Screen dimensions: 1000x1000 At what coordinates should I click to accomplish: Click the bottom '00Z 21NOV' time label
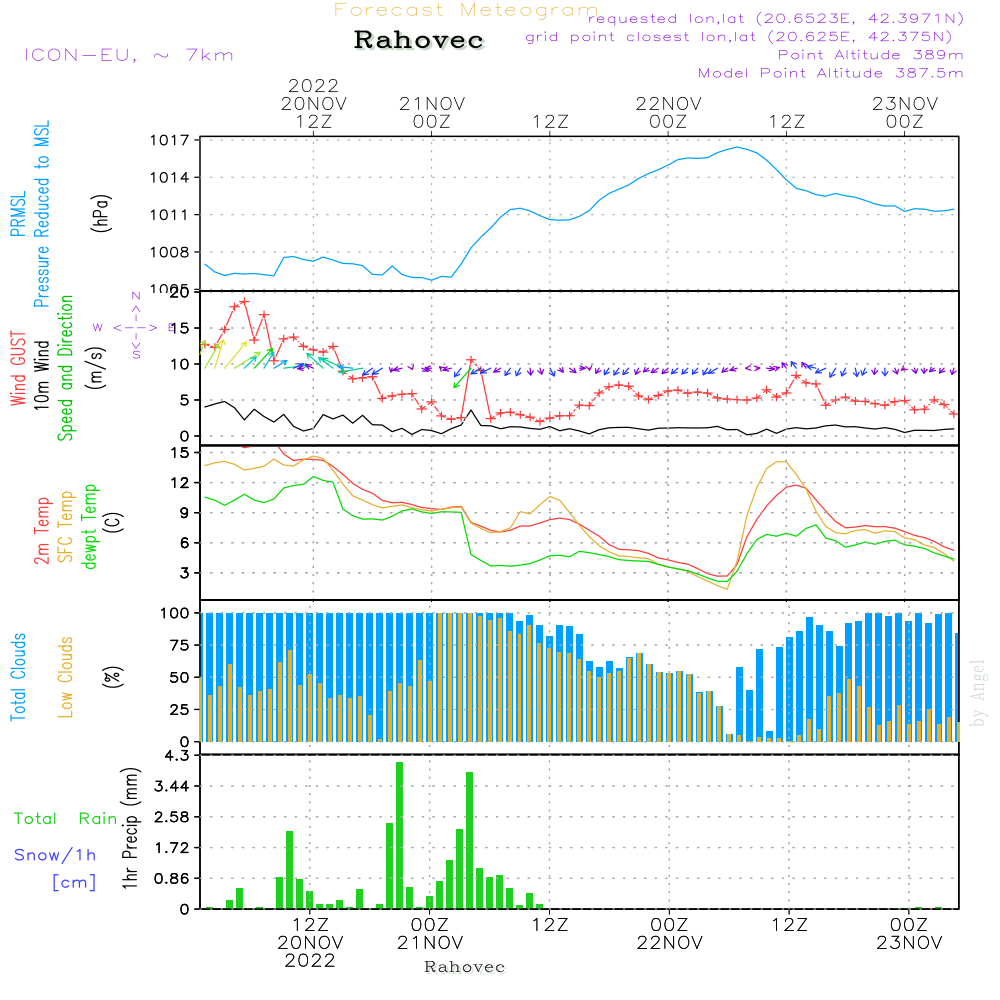430,934
